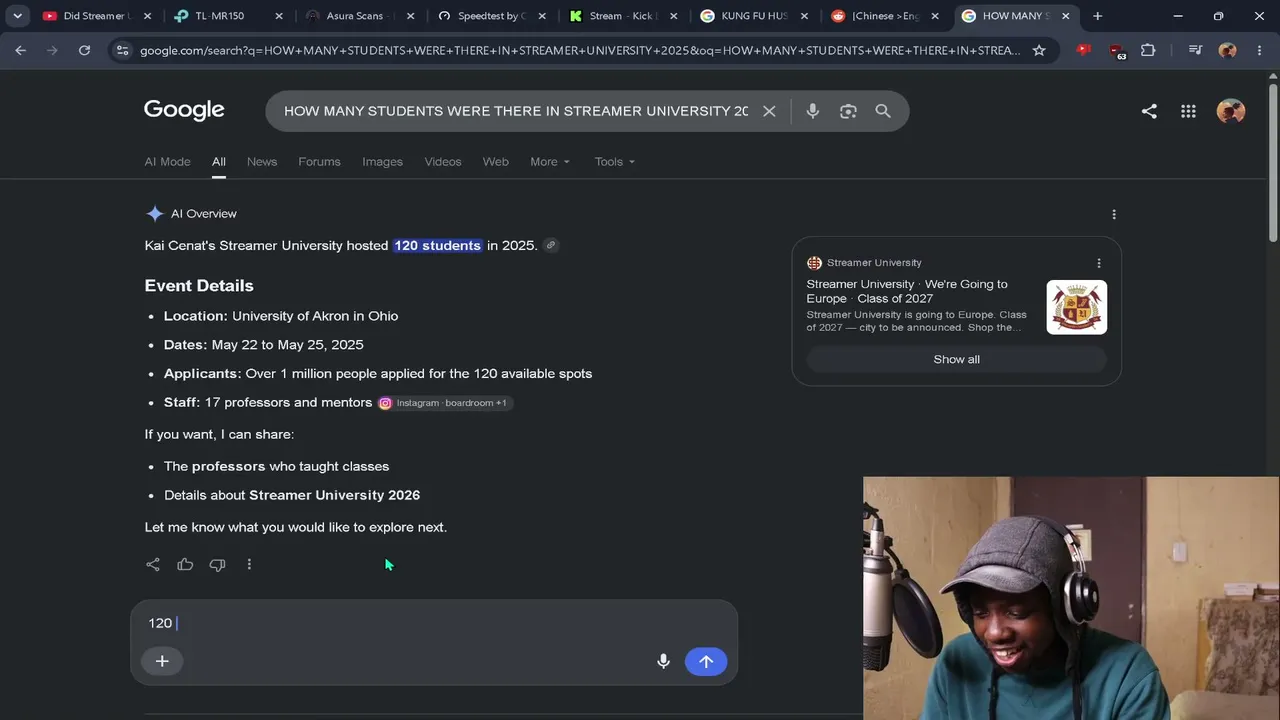1280x720 pixels.
Task: Go back to the previous page
Action: coord(21,50)
